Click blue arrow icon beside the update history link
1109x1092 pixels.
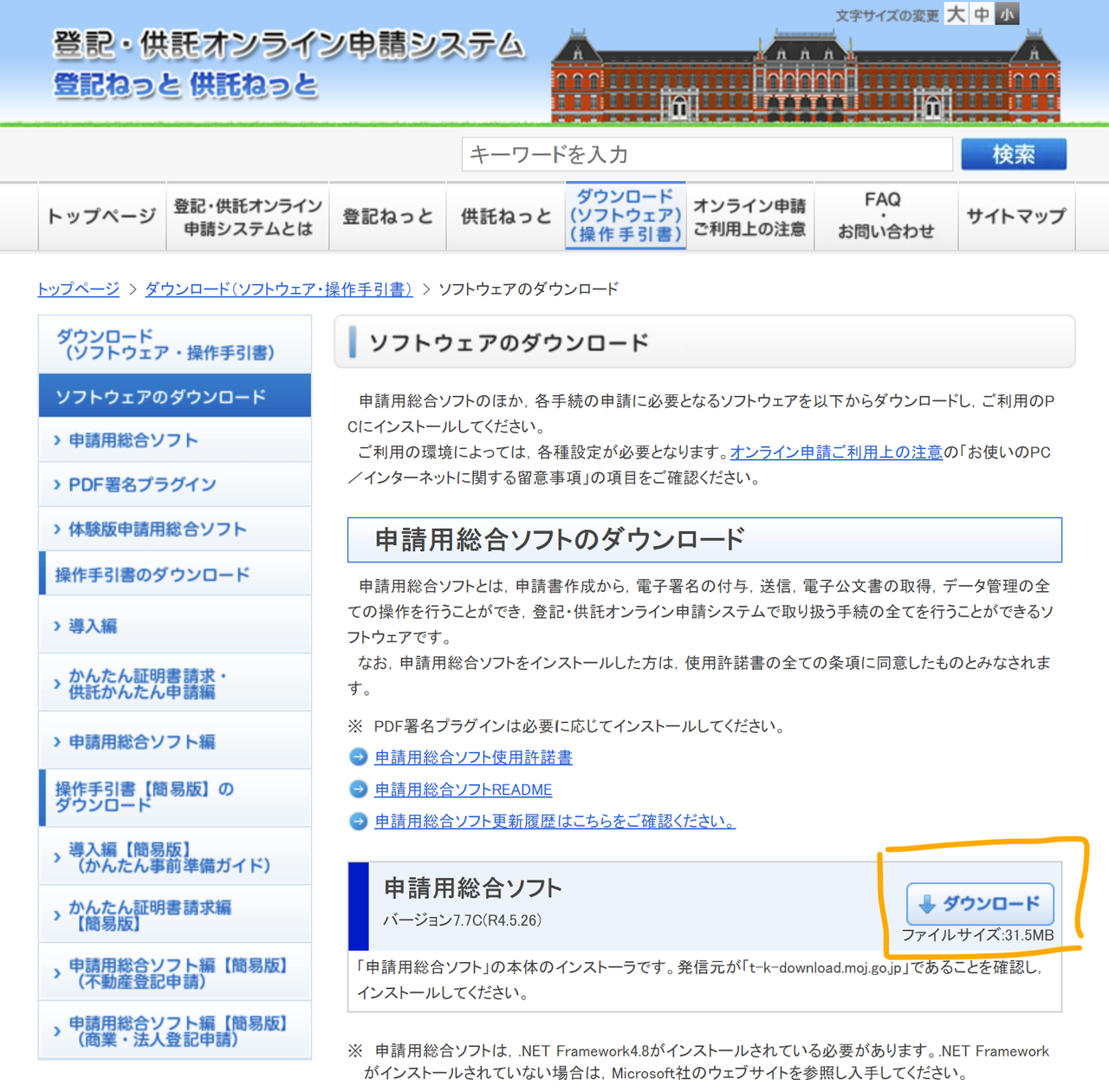(358, 822)
